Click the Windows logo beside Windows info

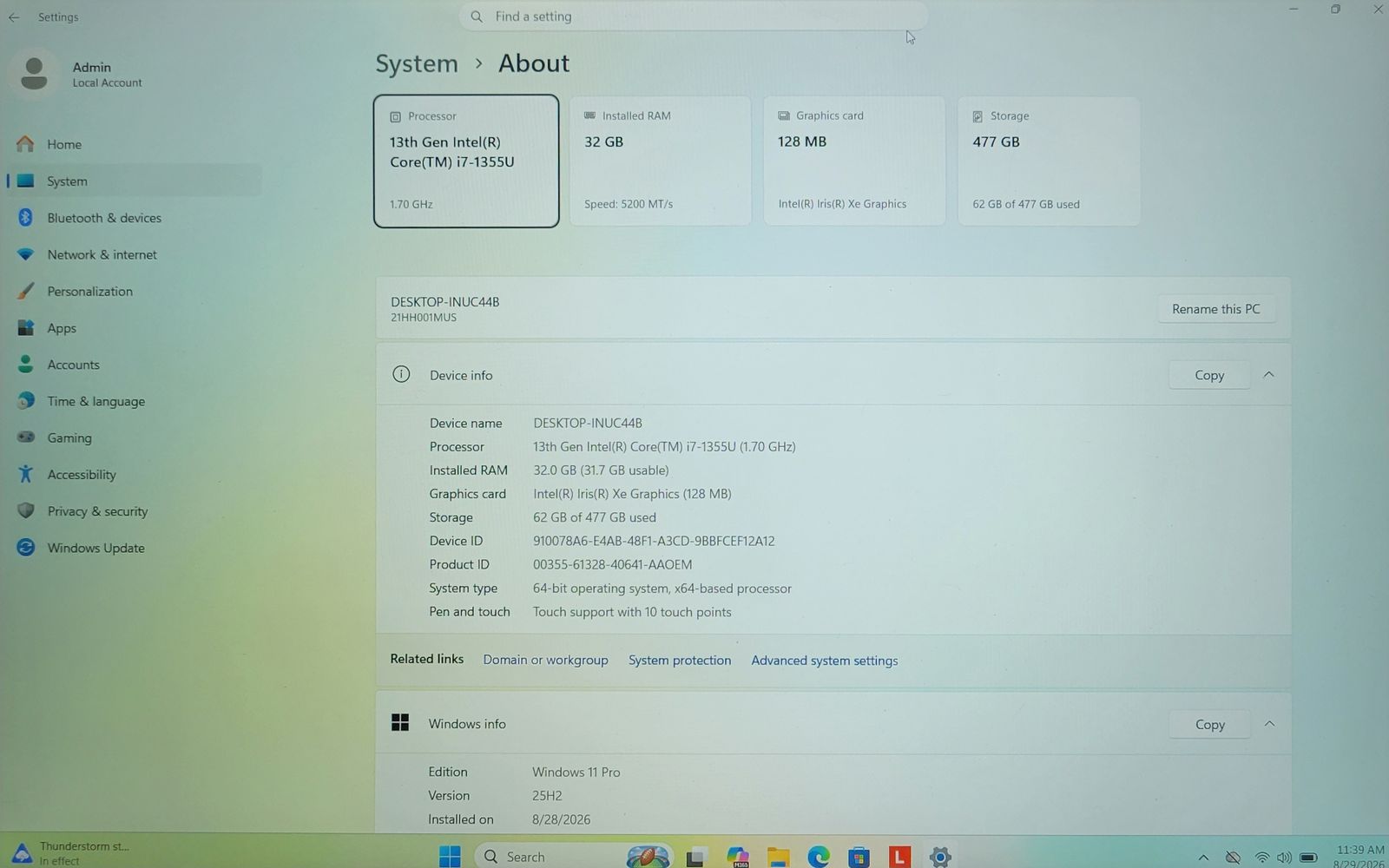pos(400,723)
